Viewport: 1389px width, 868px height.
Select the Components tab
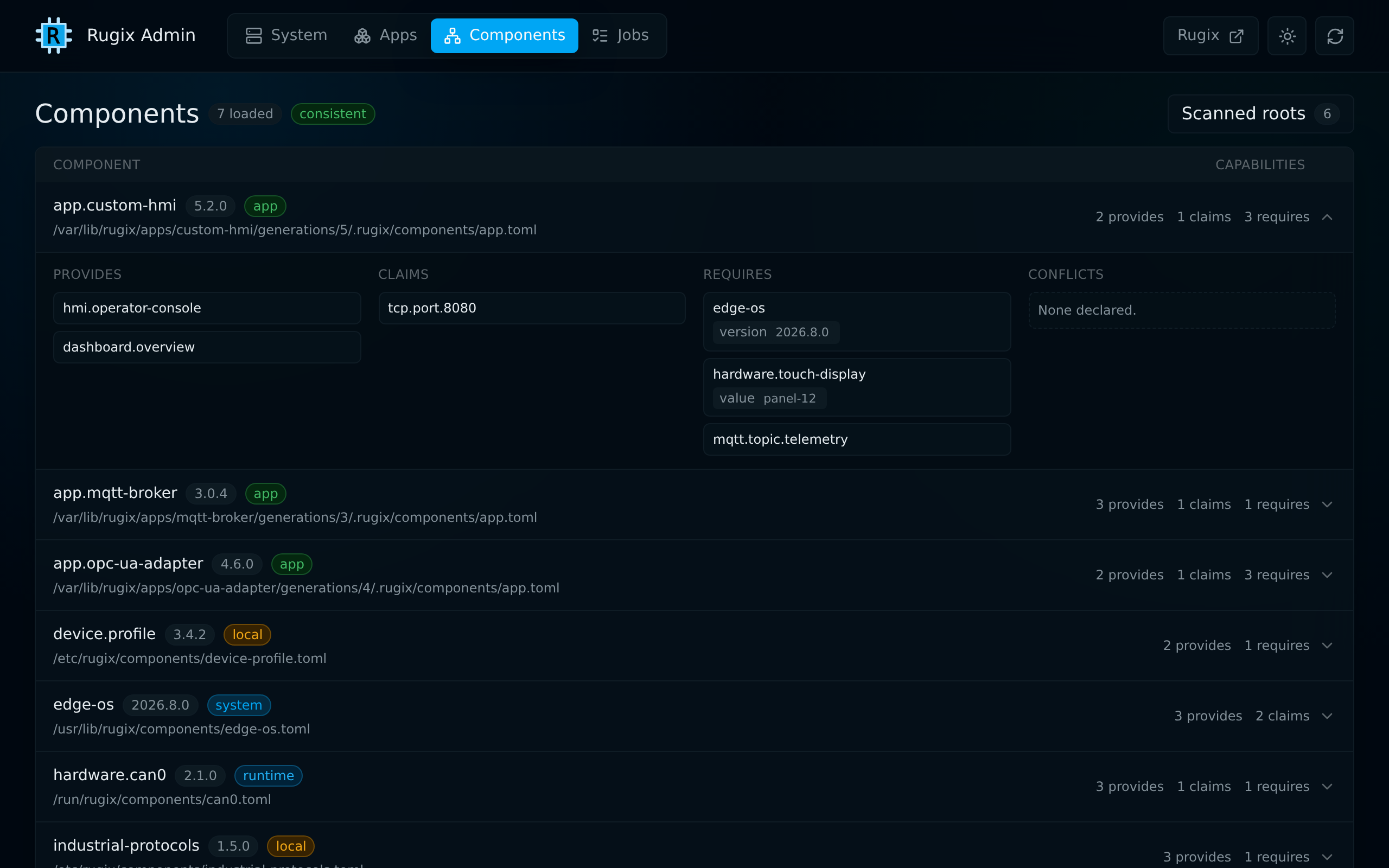click(x=504, y=36)
